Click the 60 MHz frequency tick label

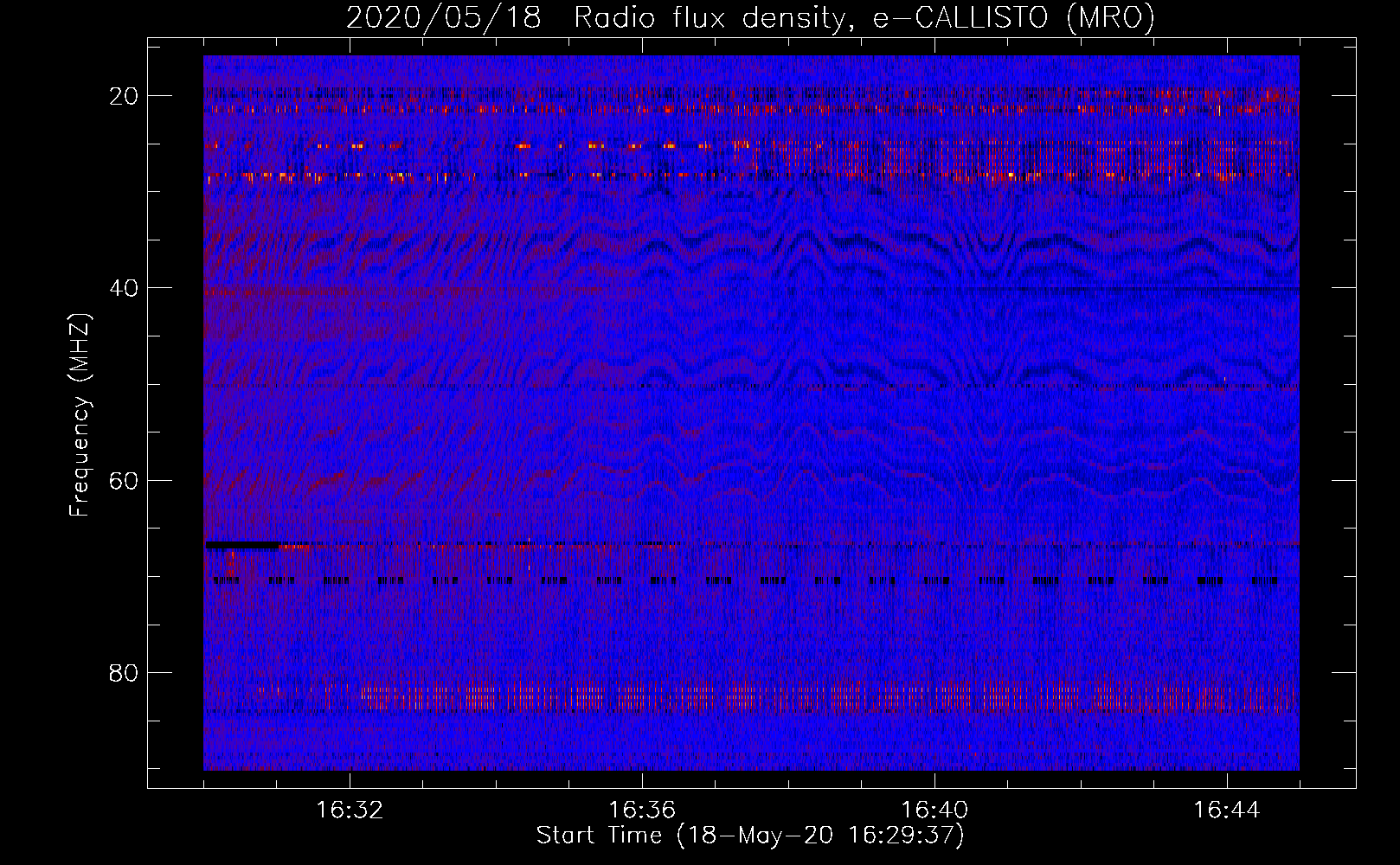[x=124, y=480]
